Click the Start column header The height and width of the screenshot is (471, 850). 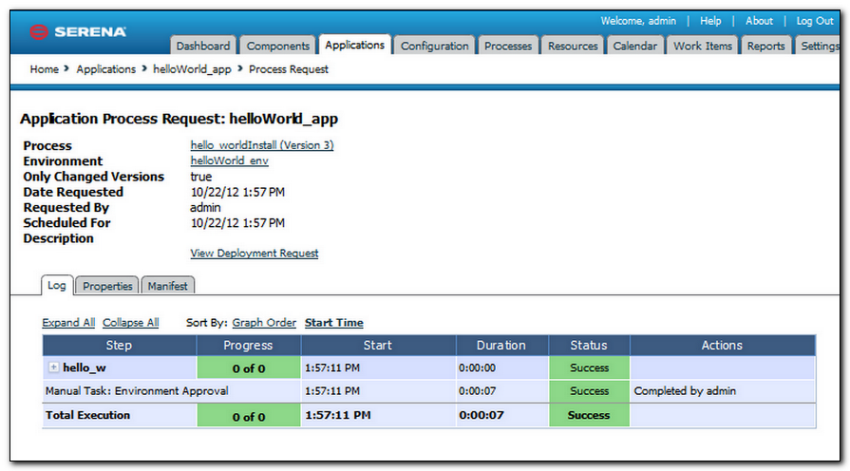(x=378, y=345)
